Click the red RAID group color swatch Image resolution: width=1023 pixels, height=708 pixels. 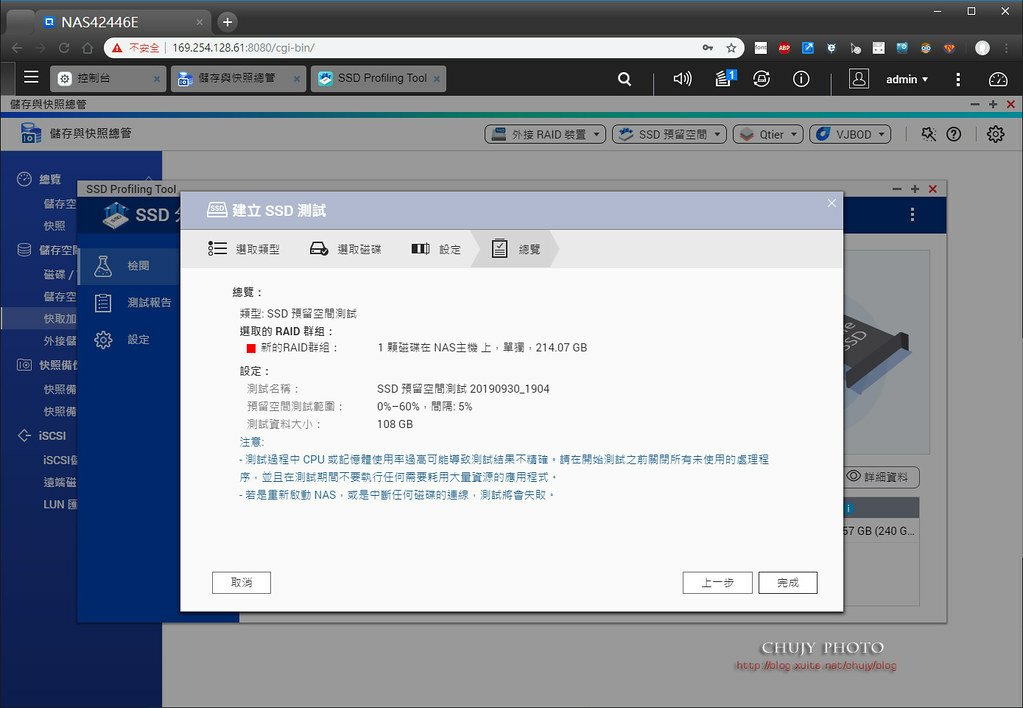pyautogui.click(x=251, y=348)
